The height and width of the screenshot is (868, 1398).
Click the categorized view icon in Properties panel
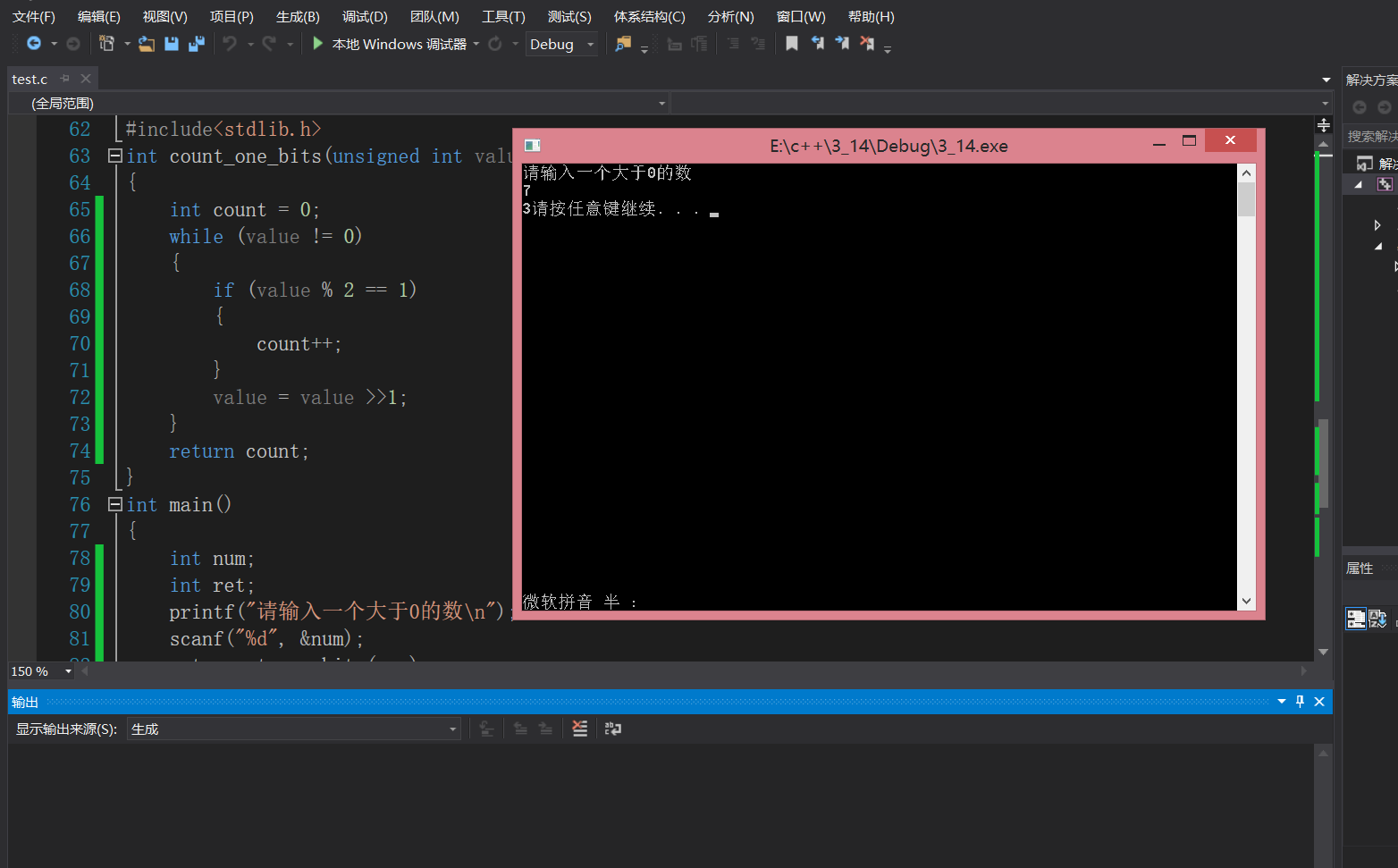tap(1356, 619)
